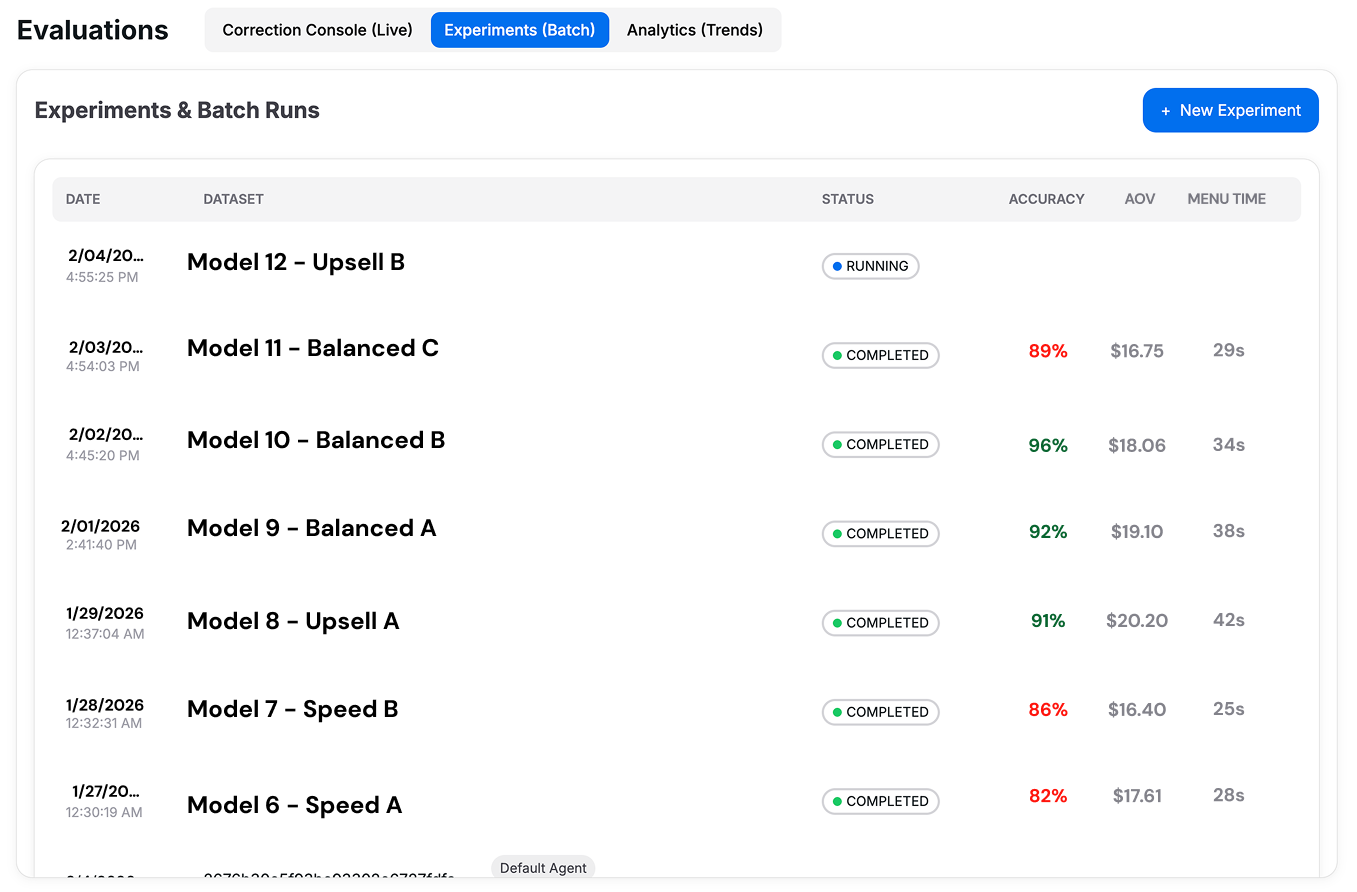1357x892 pixels.
Task: Toggle the RUNNING status pill for Model 12
Action: click(870, 266)
